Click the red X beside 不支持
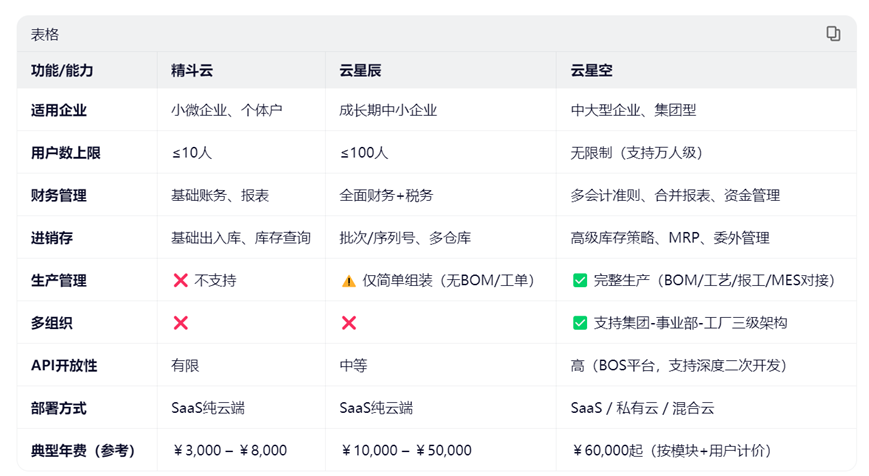This screenshot has width=869, height=476. pyautogui.click(x=181, y=281)
